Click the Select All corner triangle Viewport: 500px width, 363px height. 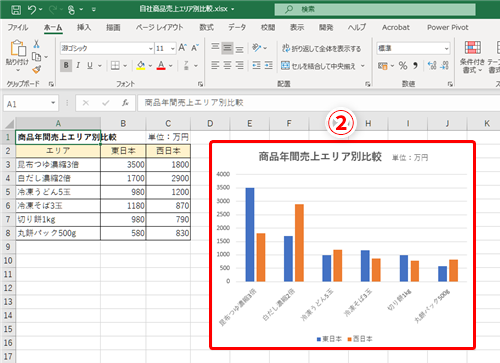click(x=9, y=124)
